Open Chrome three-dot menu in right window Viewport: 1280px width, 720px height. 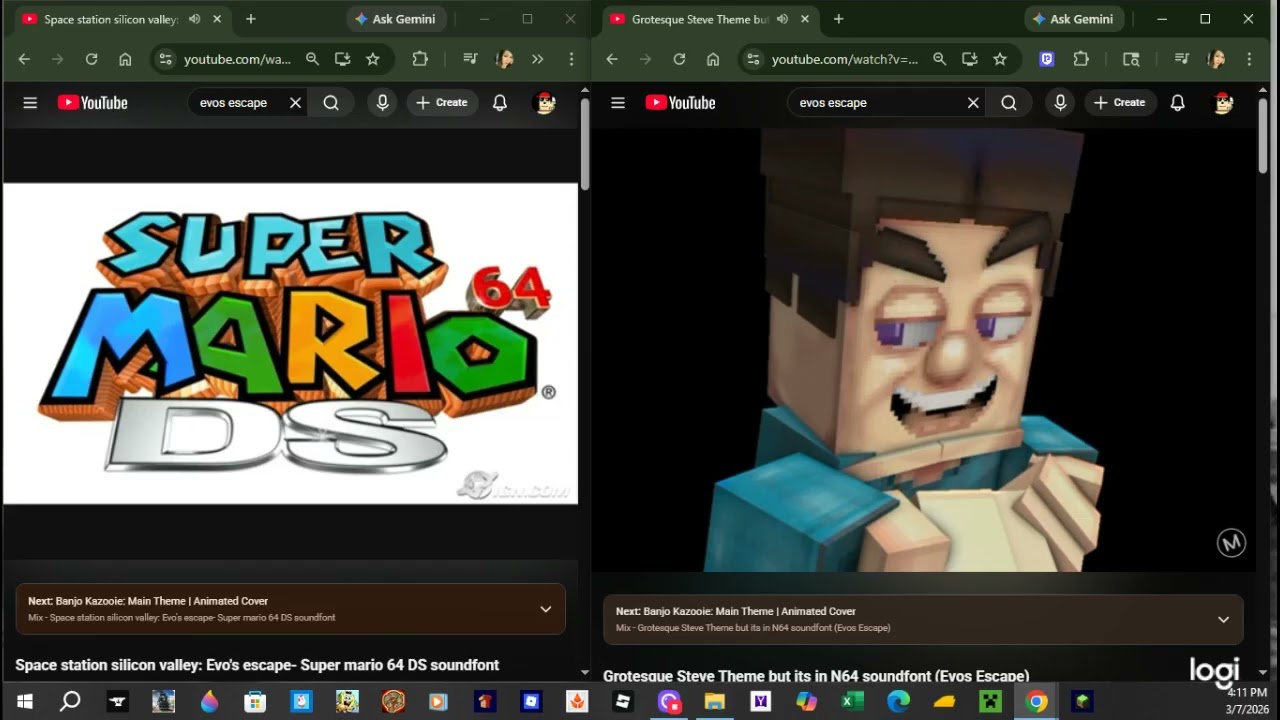click(1249, 59)
